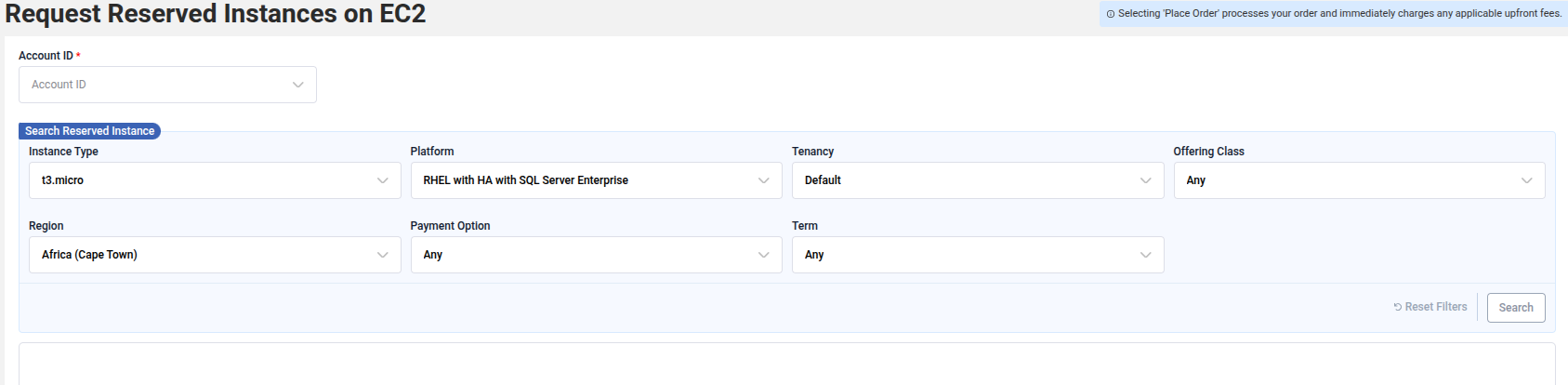Click the chevron arrow of the Payment Option box

click(x=763, y=255)
